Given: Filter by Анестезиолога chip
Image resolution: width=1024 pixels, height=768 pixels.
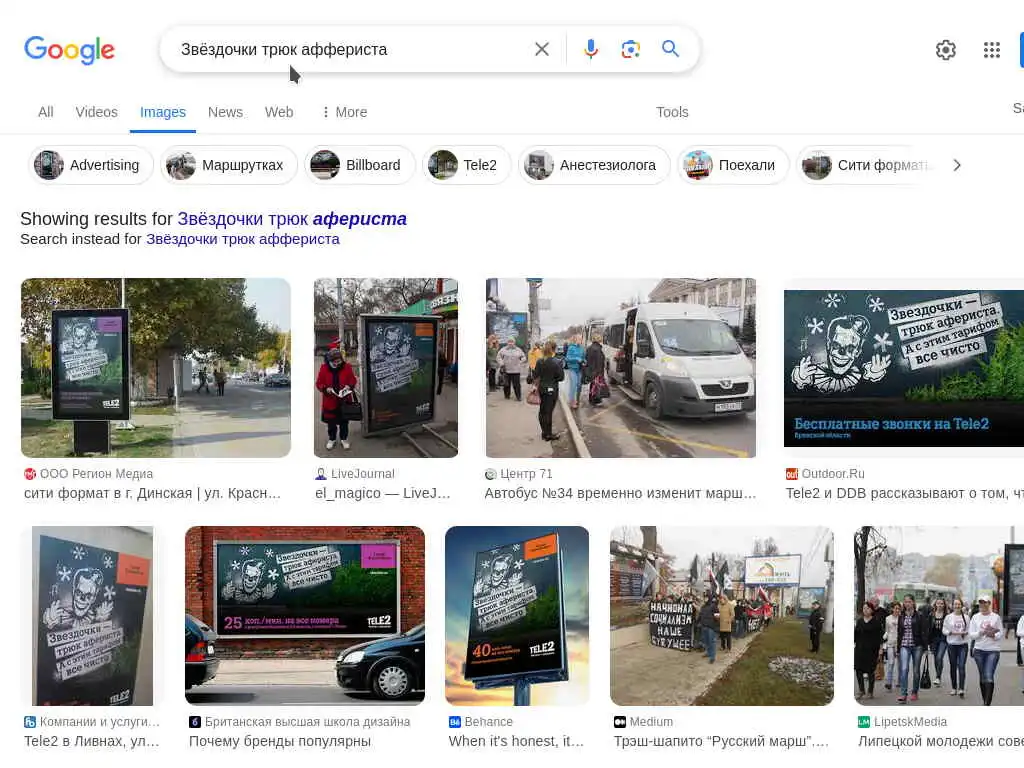Looking at the screenshot, I should [x=594, y=165].
